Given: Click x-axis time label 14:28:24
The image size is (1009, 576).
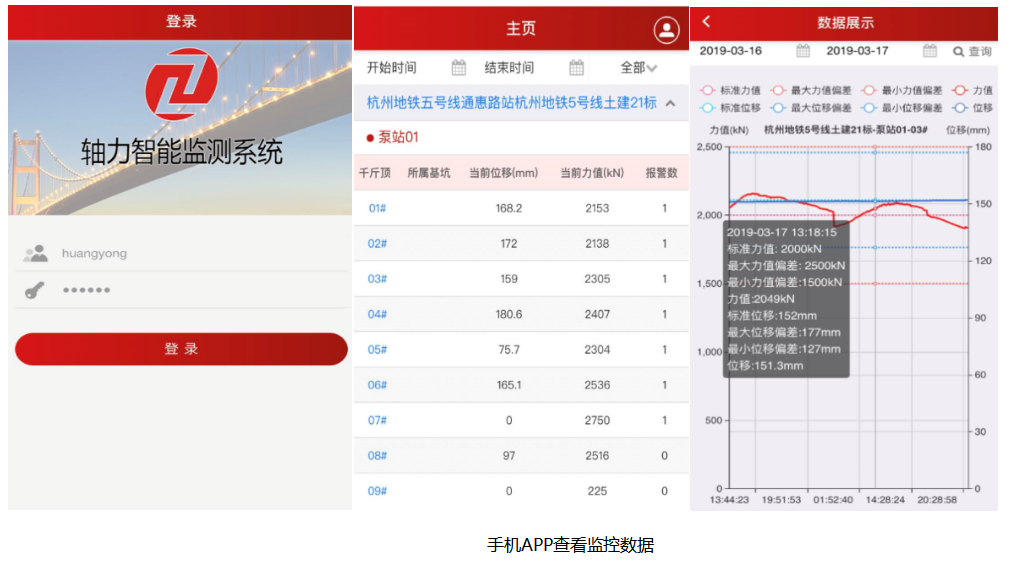Looking at the screenshot, I should point(885,500).
